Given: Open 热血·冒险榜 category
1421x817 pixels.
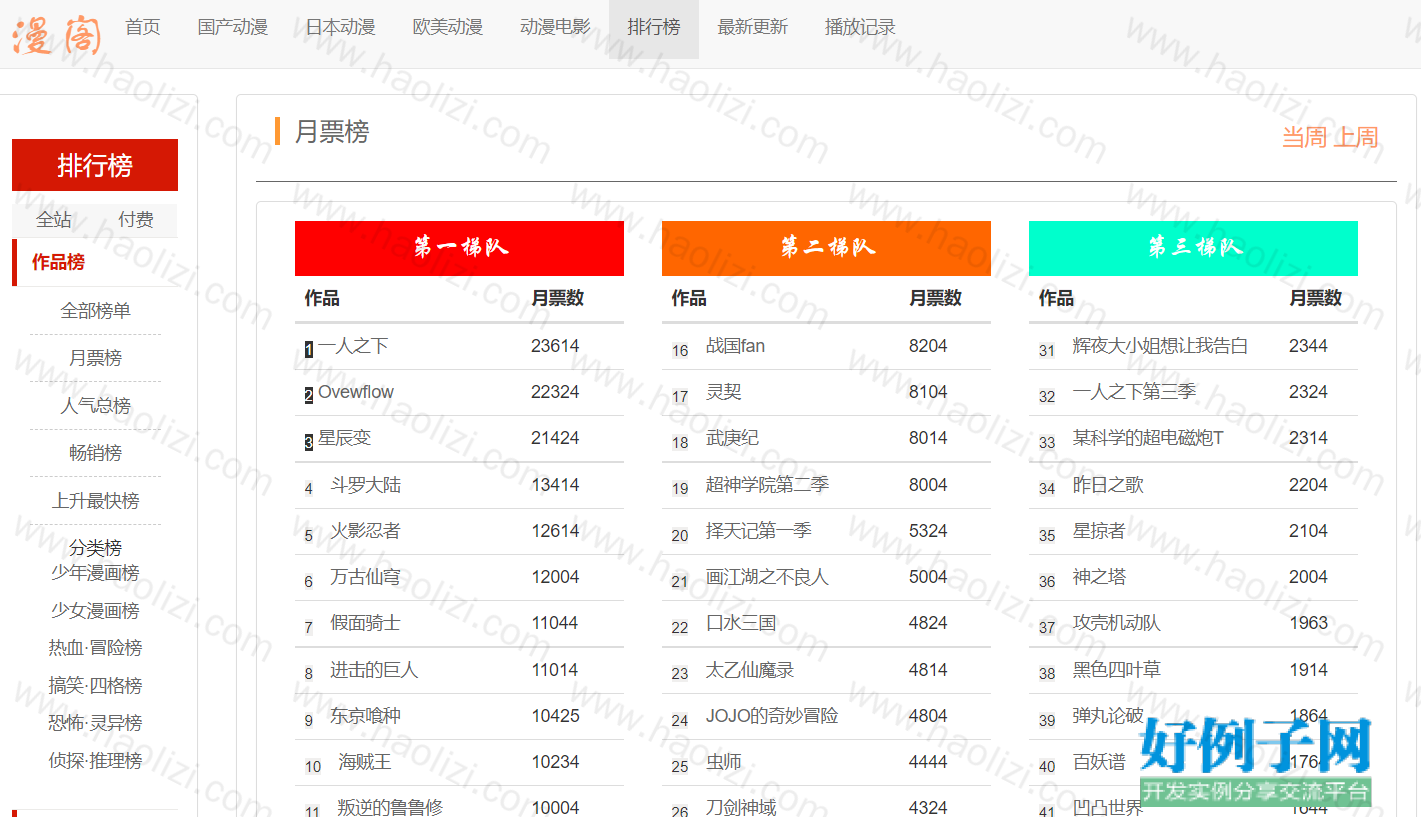Looking at the screenshot, I should 95,648.
